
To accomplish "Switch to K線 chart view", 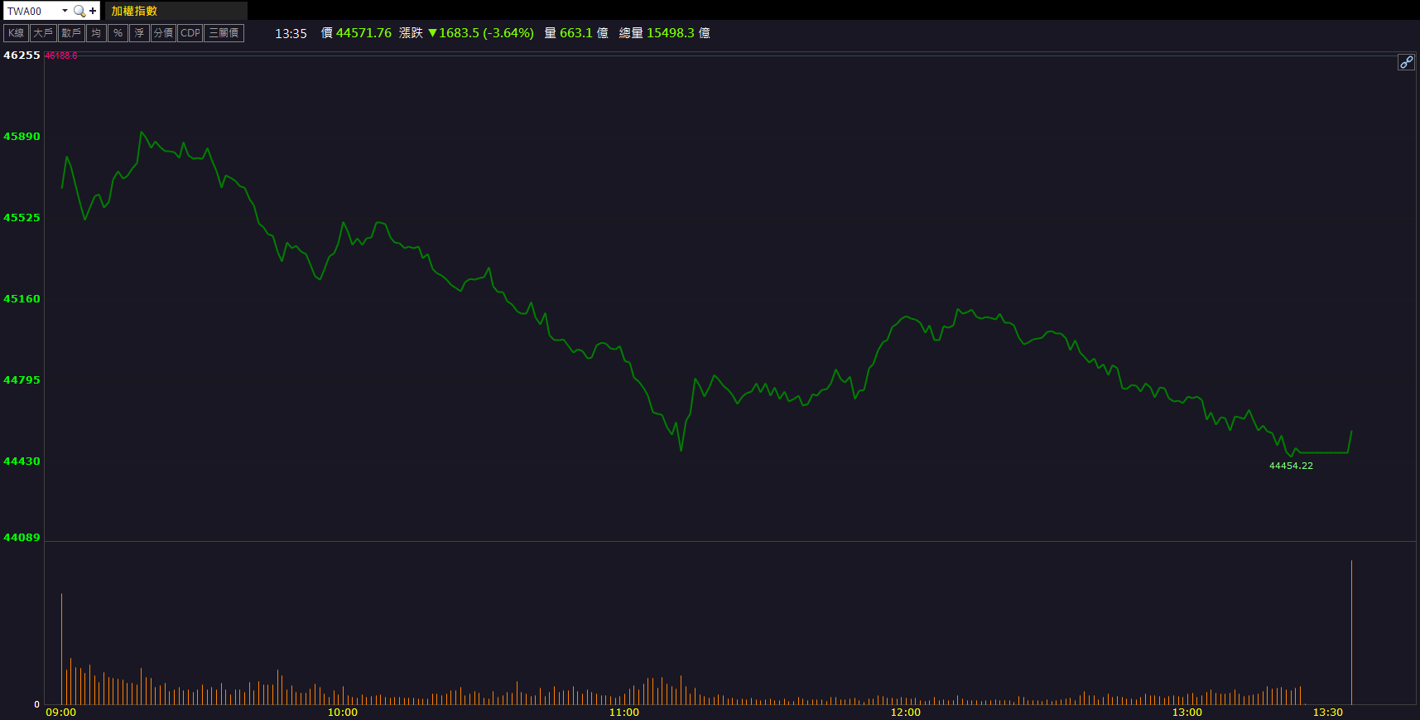I will (16, 33).
